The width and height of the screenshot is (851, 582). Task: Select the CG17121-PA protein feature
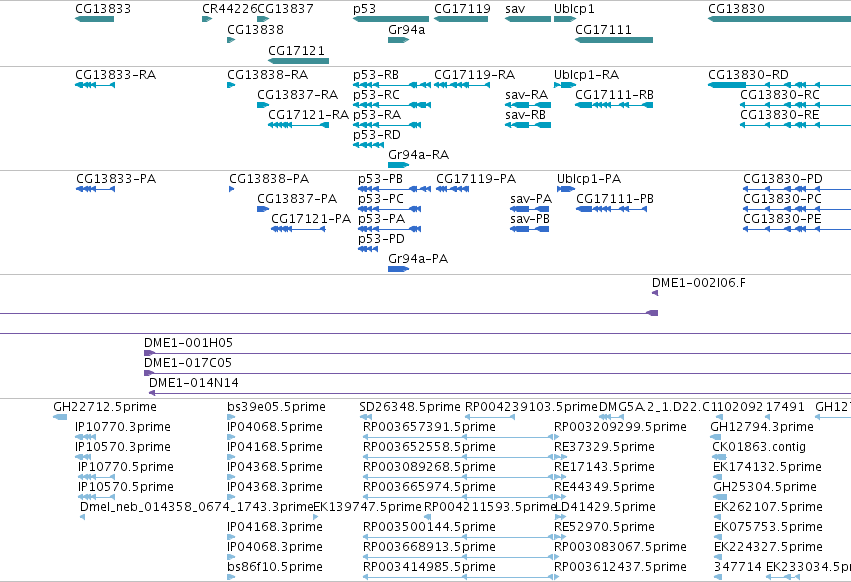(298, 229)
